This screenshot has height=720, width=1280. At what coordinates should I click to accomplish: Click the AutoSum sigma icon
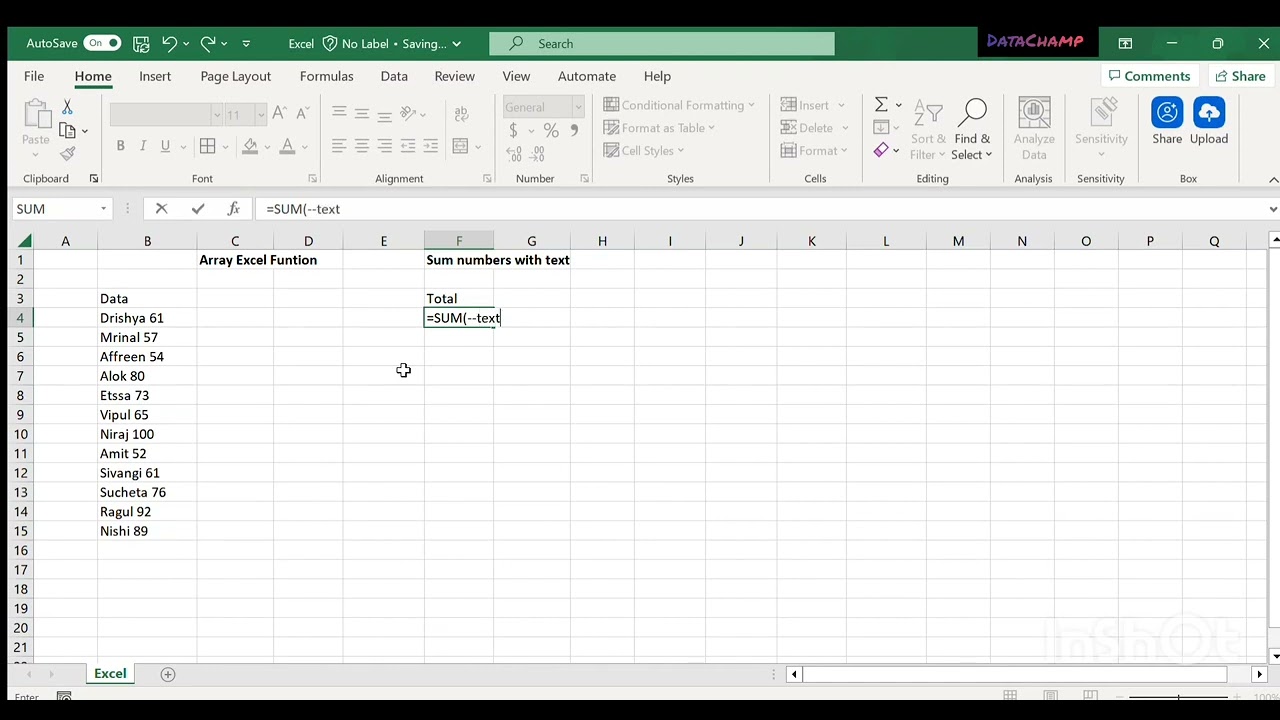pyautogui.click(x=881, y=105)
